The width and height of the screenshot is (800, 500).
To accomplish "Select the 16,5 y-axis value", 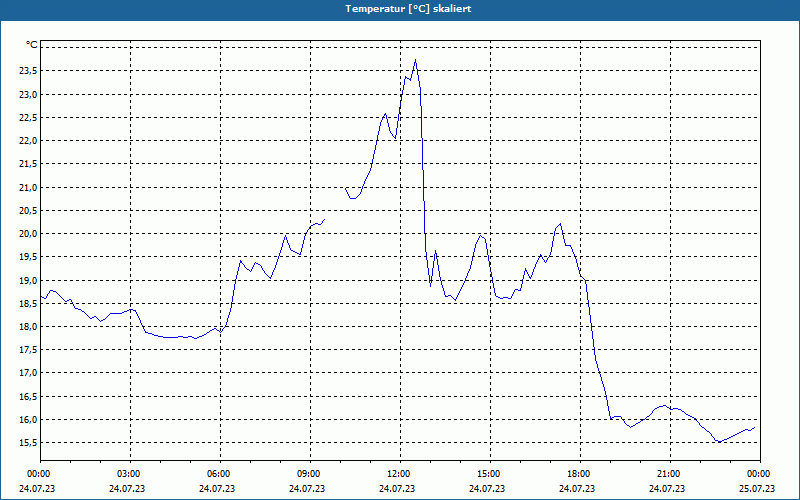I will [x=28, y=396].
